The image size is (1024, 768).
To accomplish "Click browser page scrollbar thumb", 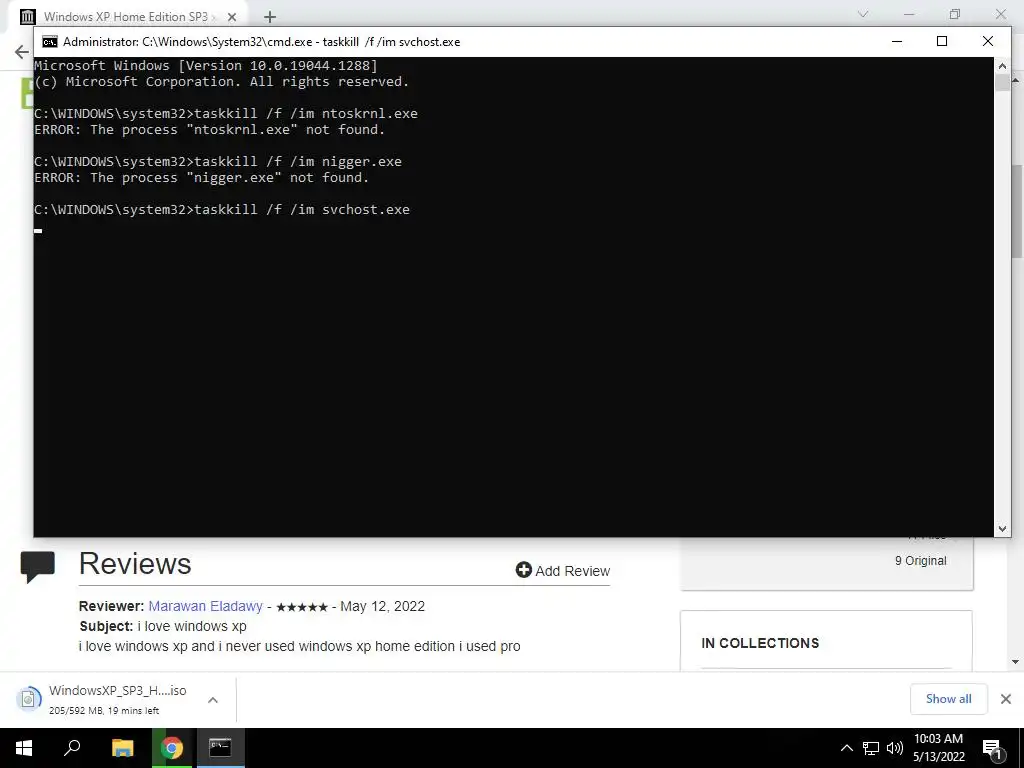I will coord(1017,209).
